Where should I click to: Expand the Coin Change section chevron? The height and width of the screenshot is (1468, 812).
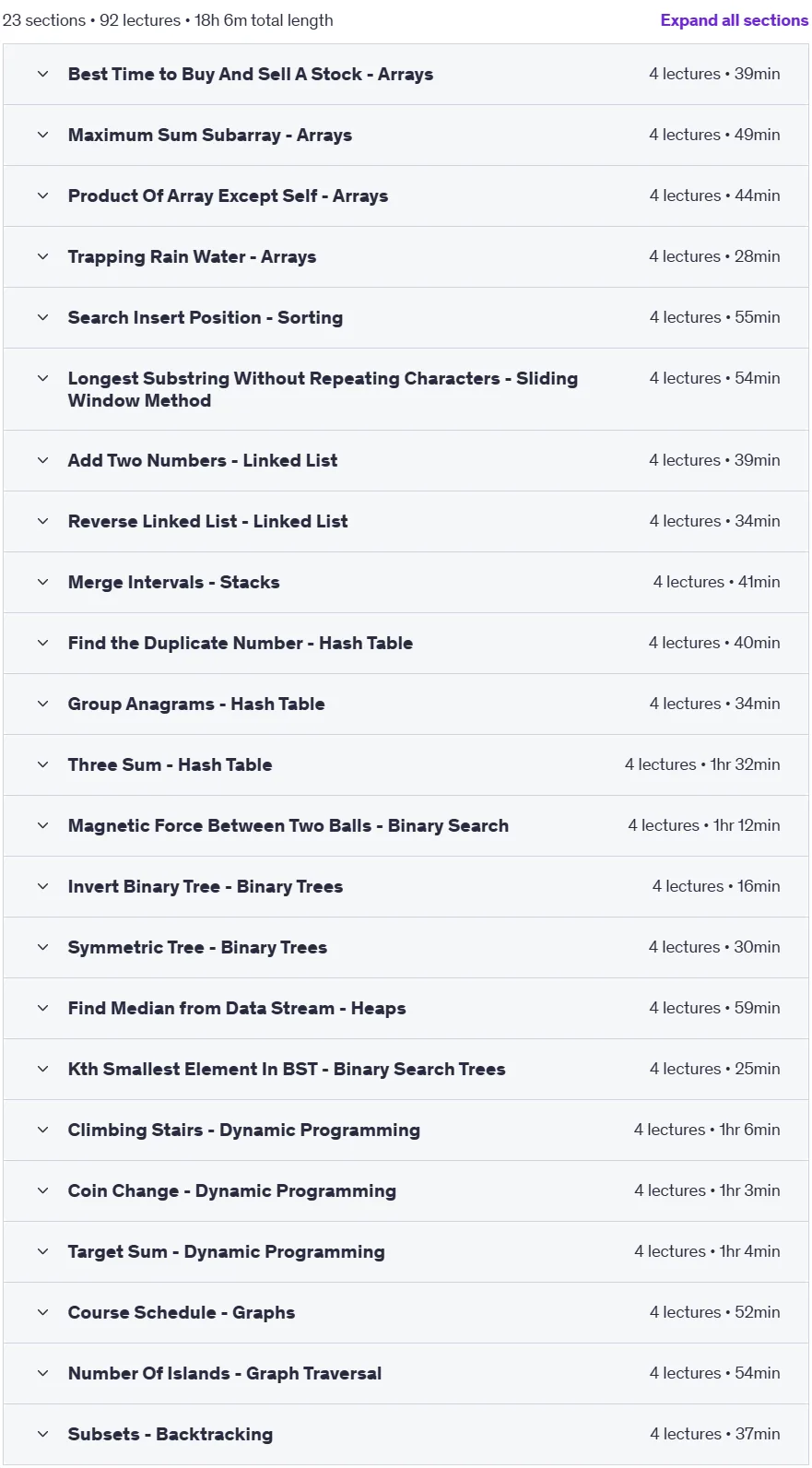click(x=42, y=1190)
